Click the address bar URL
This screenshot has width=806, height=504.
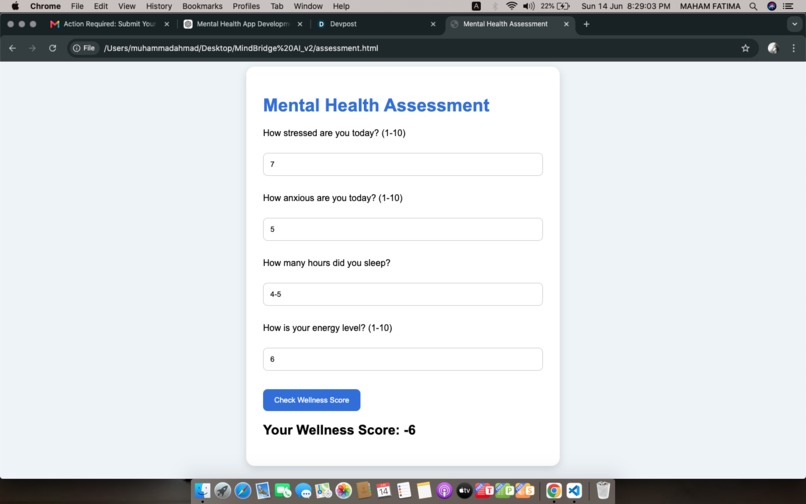pos(241,48)
